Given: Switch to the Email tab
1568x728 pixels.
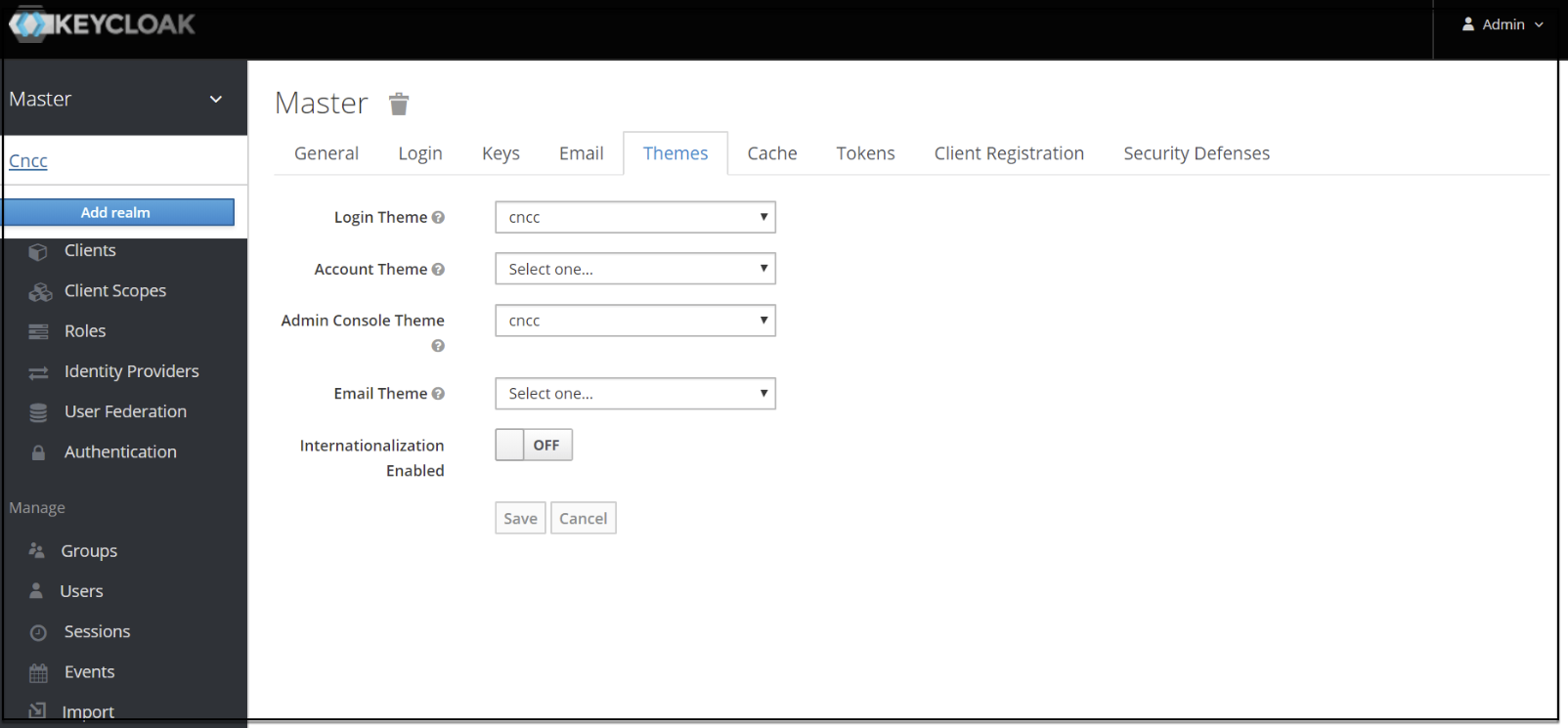Looking at the screenshot, I should (582, 153).
